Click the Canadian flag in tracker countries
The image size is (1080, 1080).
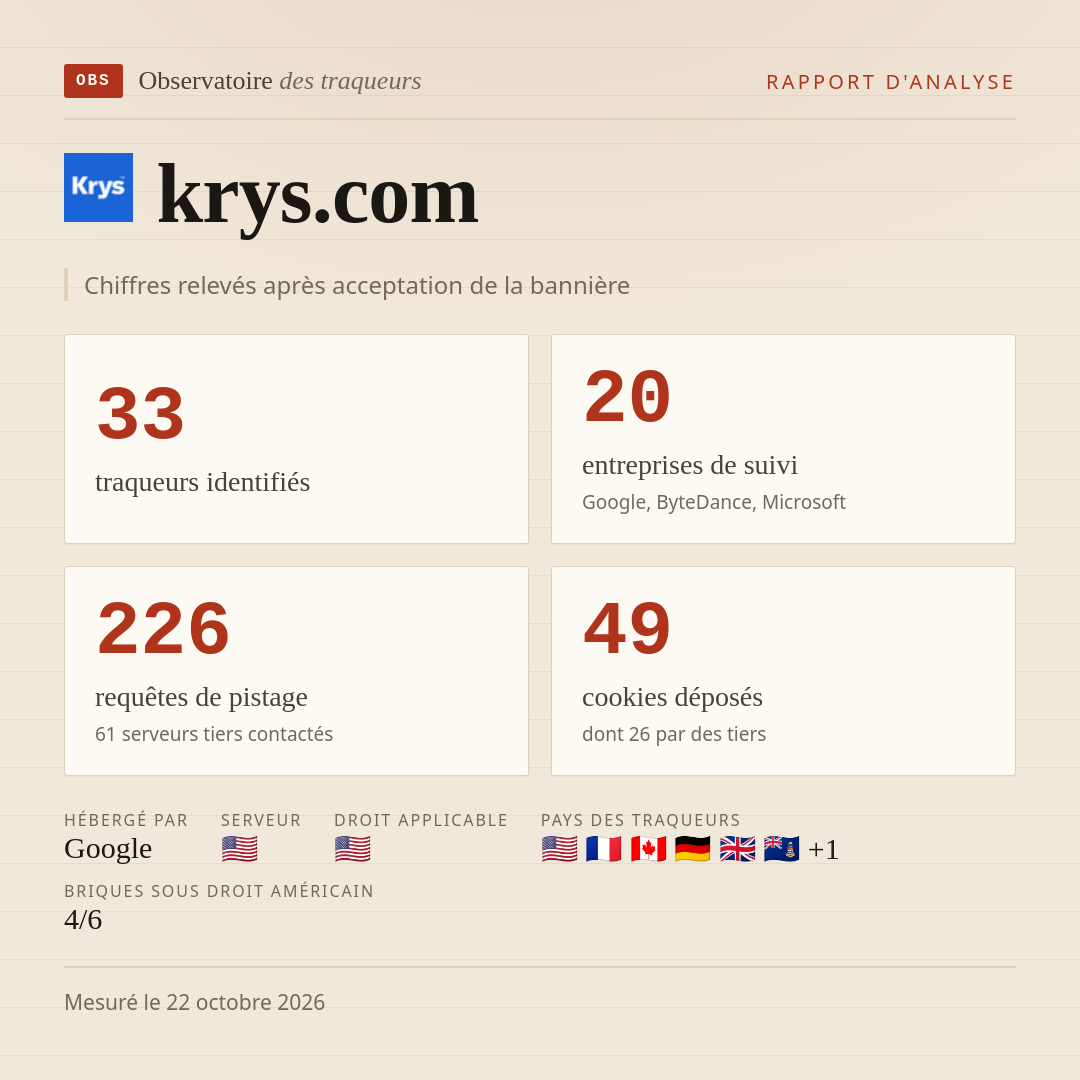pos(648,849)
